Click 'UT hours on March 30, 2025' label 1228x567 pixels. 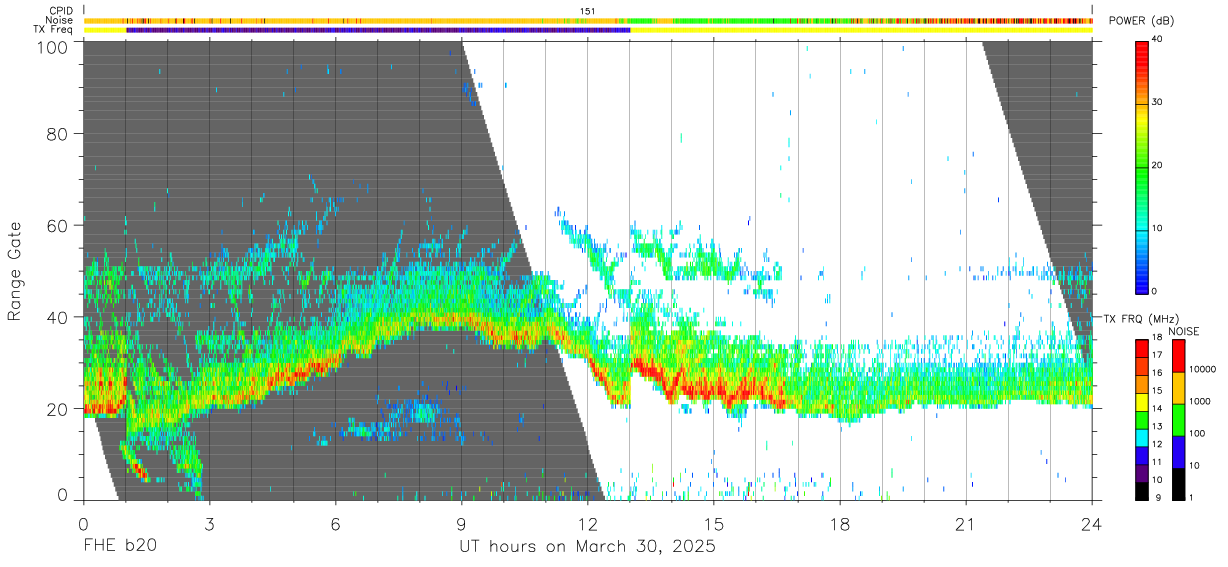[x=587, y=548]
